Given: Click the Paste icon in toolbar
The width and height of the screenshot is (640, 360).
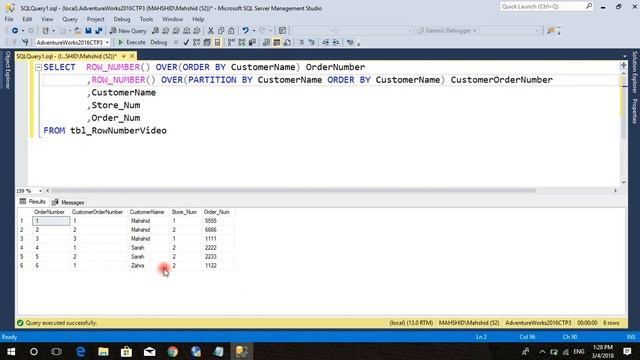Looking at the screenshot, I should tap(231, 31).
